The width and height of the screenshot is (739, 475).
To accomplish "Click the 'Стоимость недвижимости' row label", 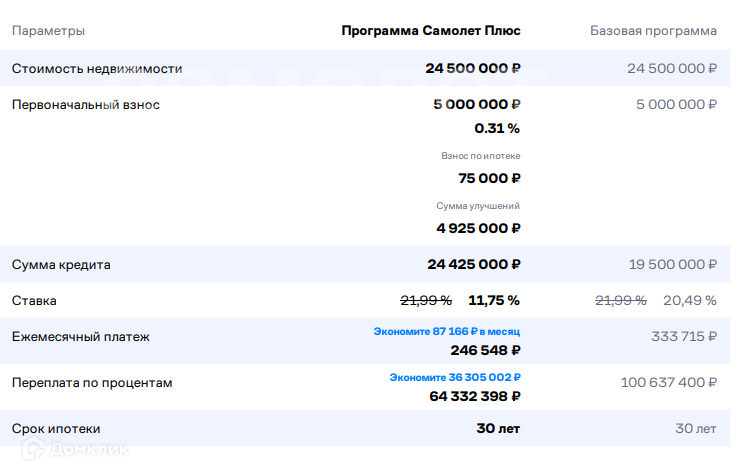I will pos(96,69).
